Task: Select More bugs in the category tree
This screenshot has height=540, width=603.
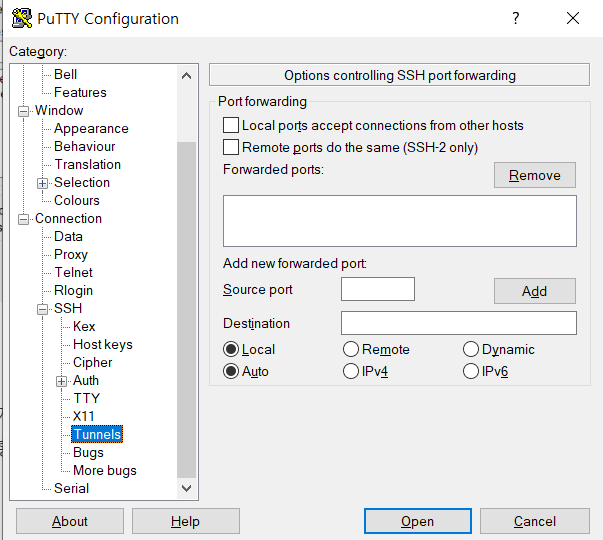Action: 105,470
